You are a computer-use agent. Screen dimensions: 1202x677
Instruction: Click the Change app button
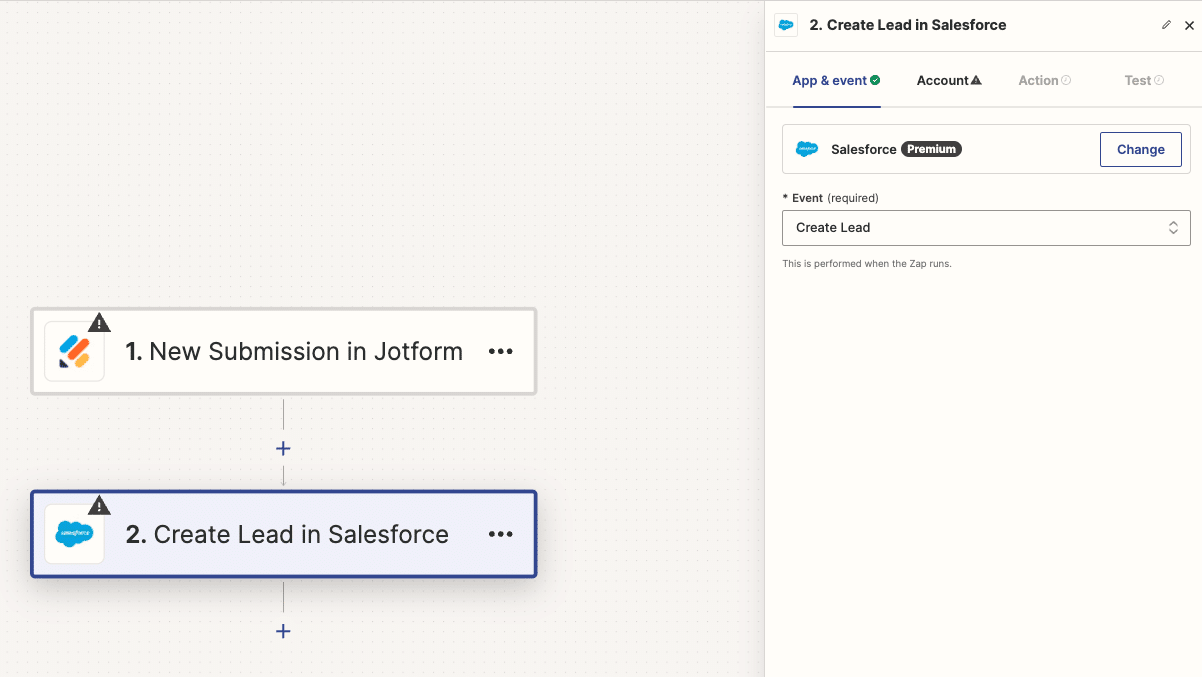[x=1141, y=149]
